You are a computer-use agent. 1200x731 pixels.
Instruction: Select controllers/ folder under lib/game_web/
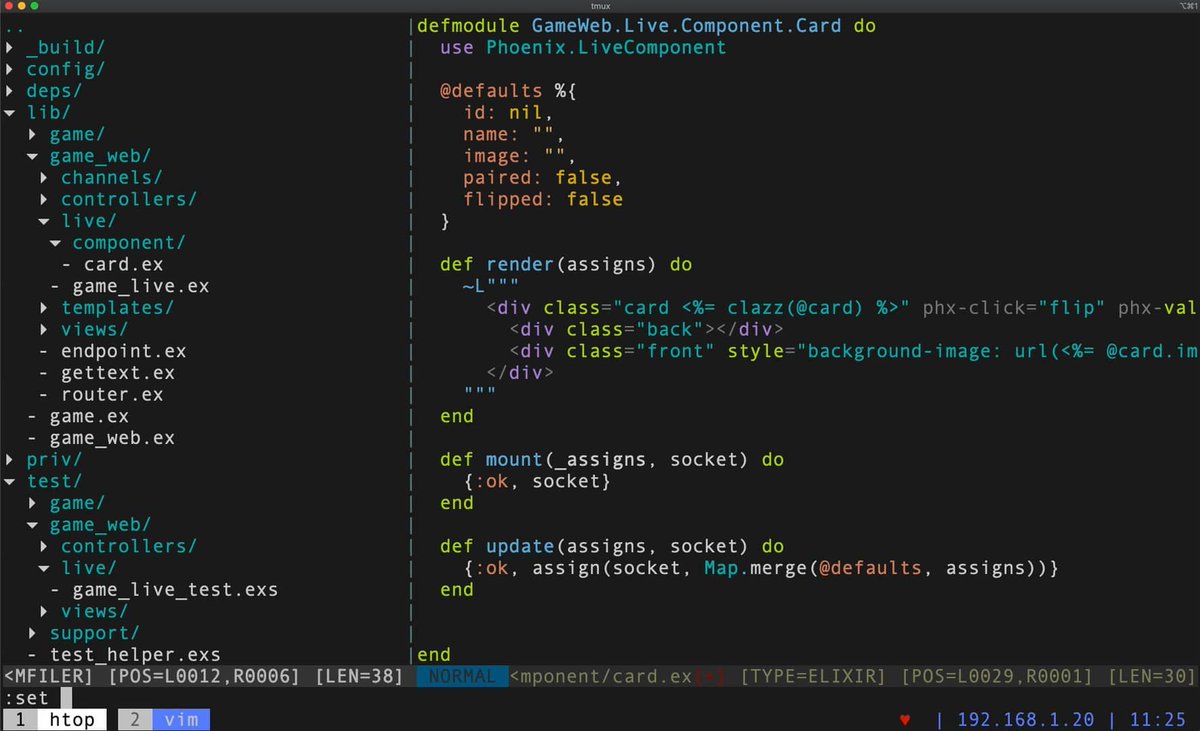click(128, 200)
